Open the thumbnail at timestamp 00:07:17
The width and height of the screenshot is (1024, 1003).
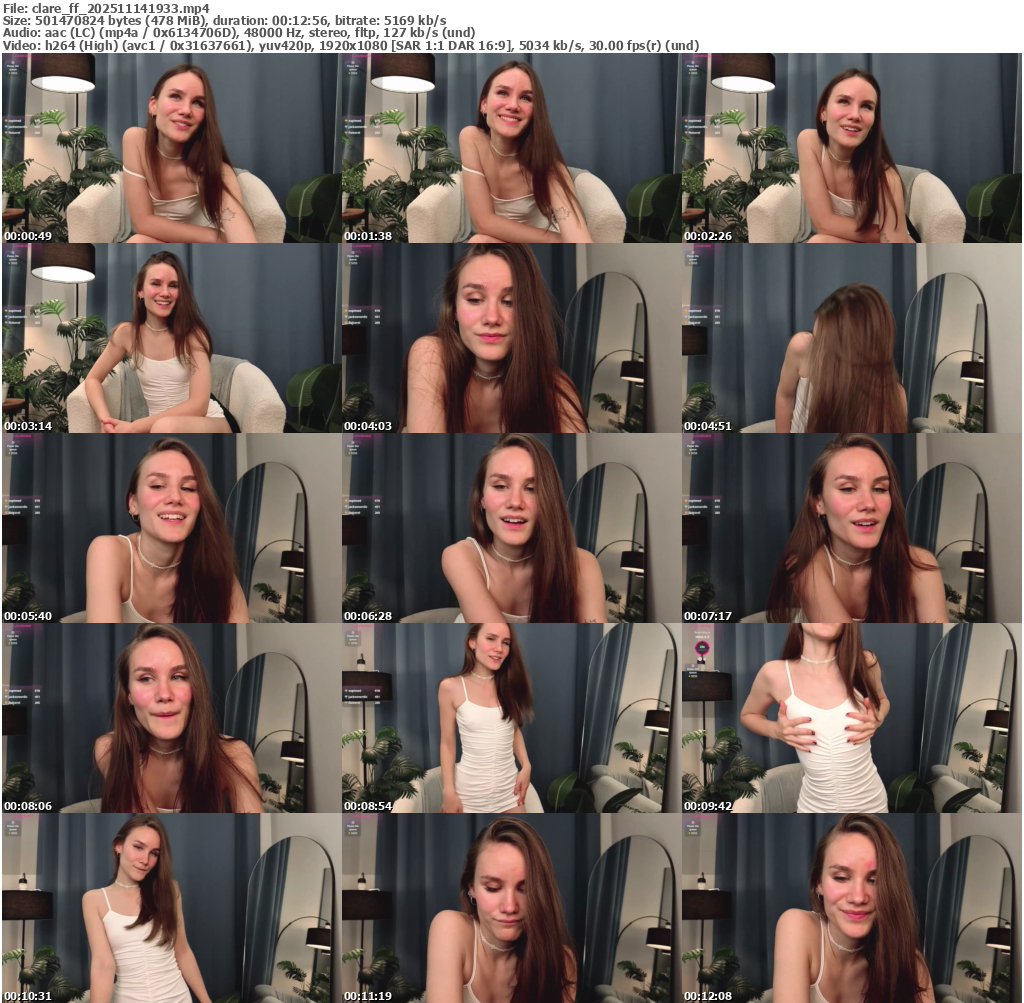pos(852,528)
